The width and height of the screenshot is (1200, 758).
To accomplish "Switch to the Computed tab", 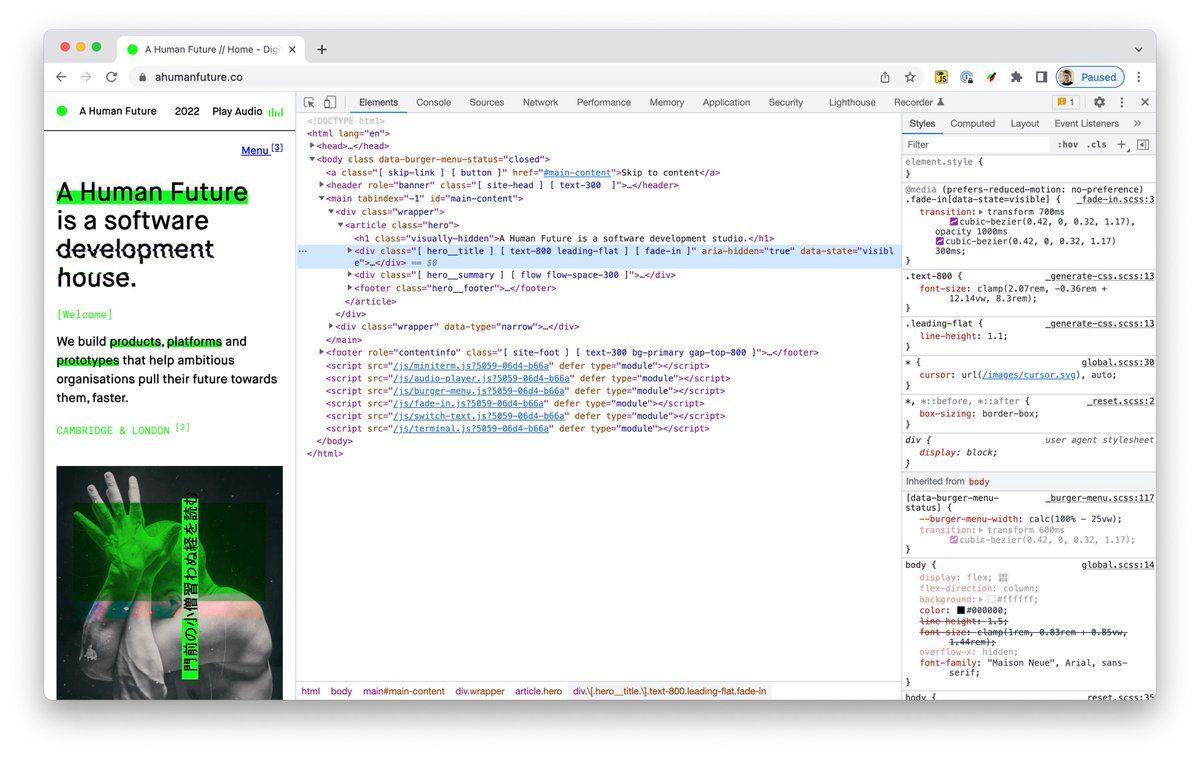I will [972, 123].
